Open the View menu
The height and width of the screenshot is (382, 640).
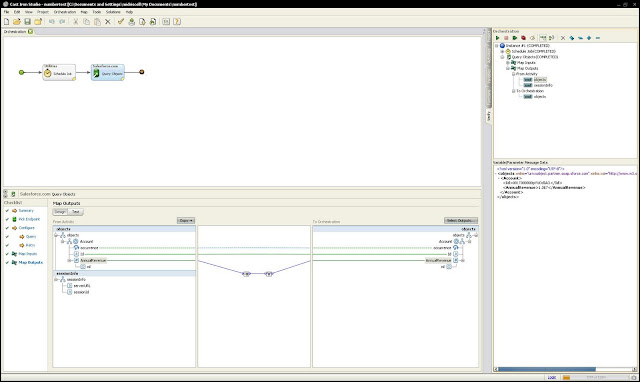click(29, 12)
